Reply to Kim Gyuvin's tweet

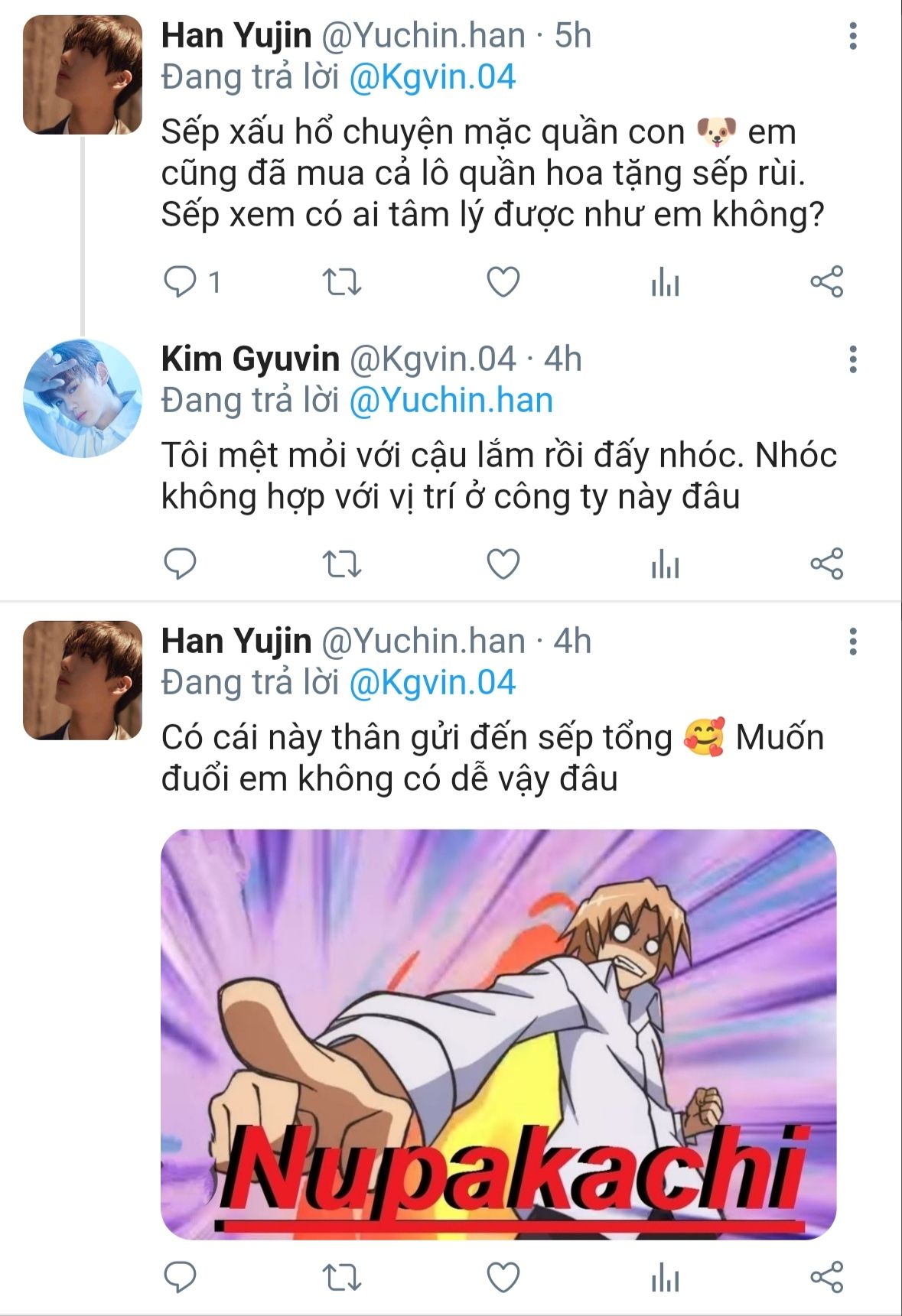pyautogui.click(x=181, y=564)
